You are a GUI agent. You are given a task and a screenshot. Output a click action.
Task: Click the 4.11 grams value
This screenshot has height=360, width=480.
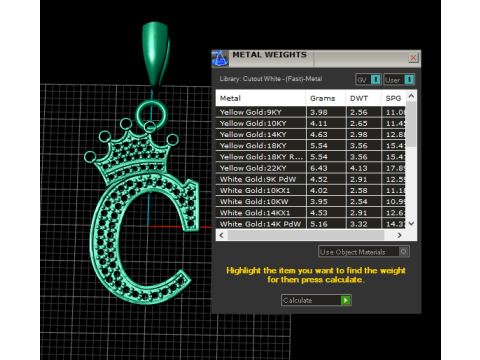[319, 123]
